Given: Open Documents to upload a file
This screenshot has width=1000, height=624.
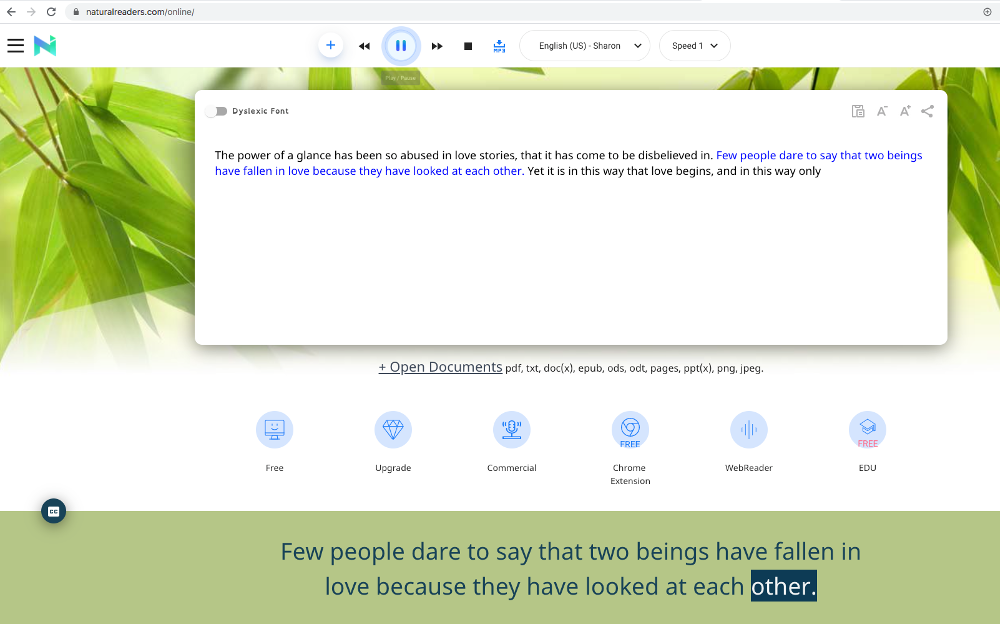Looking at the screenshot, I should click(440, 367).
